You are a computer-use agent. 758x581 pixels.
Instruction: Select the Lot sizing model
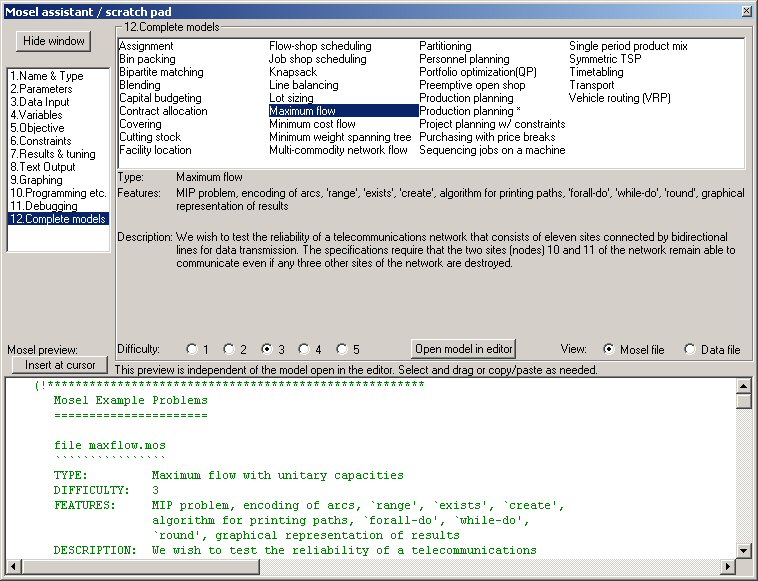[291, 98]
